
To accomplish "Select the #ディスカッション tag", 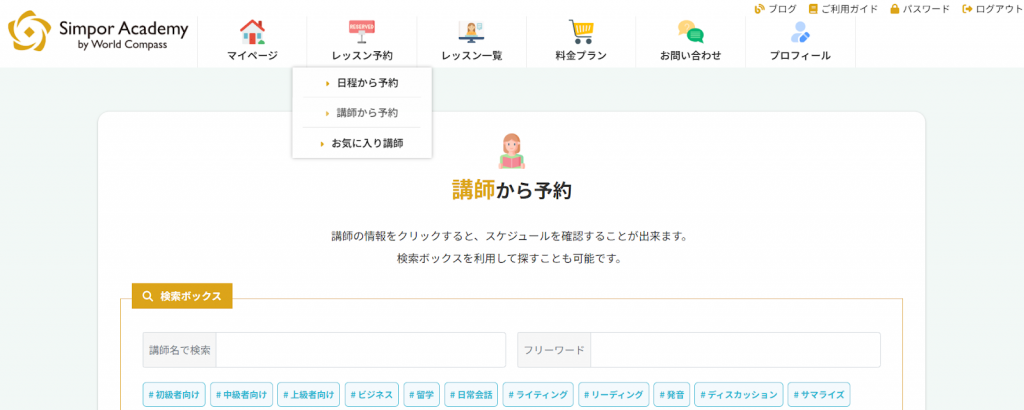I will tap(738, 395).
